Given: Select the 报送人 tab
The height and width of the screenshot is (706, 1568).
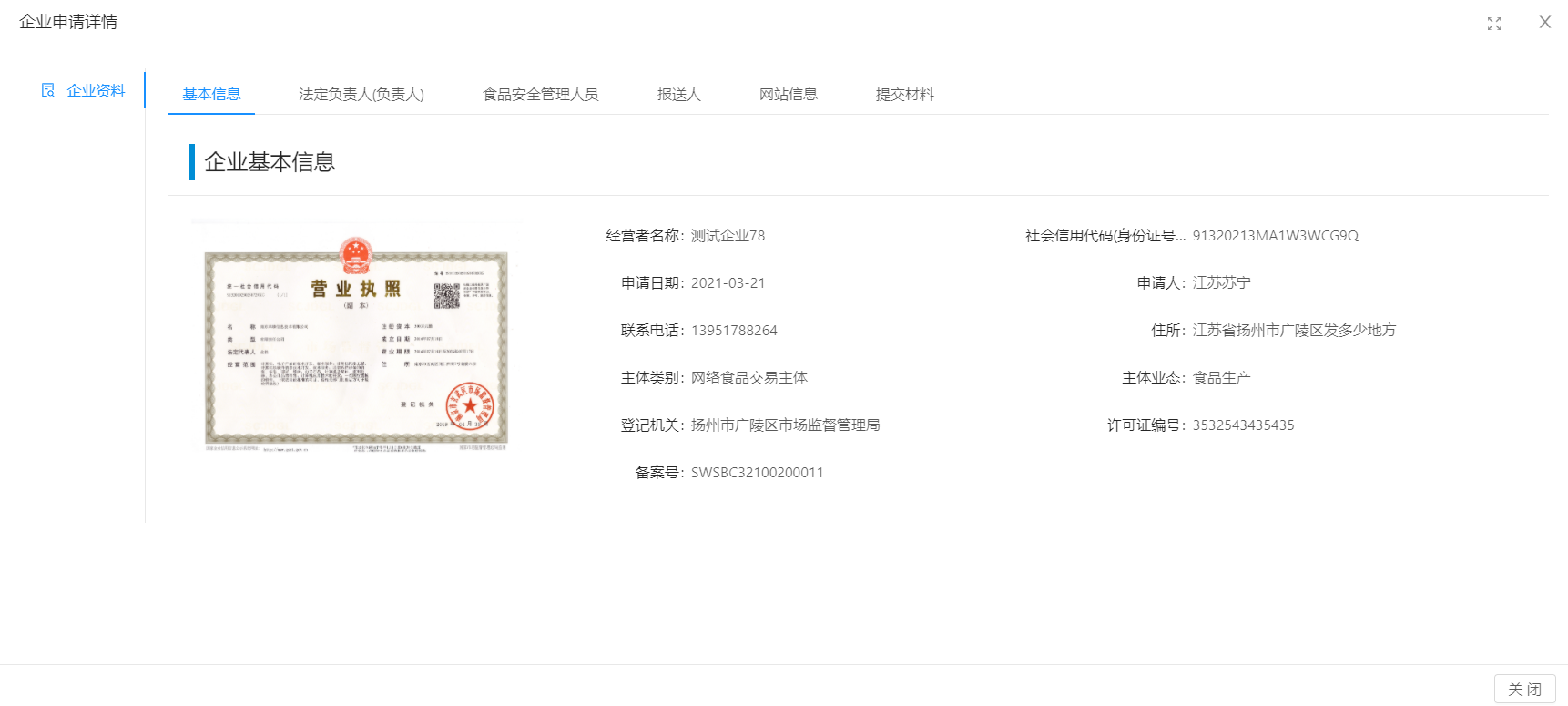Looking at the screenshot, I should click(678, 94).
